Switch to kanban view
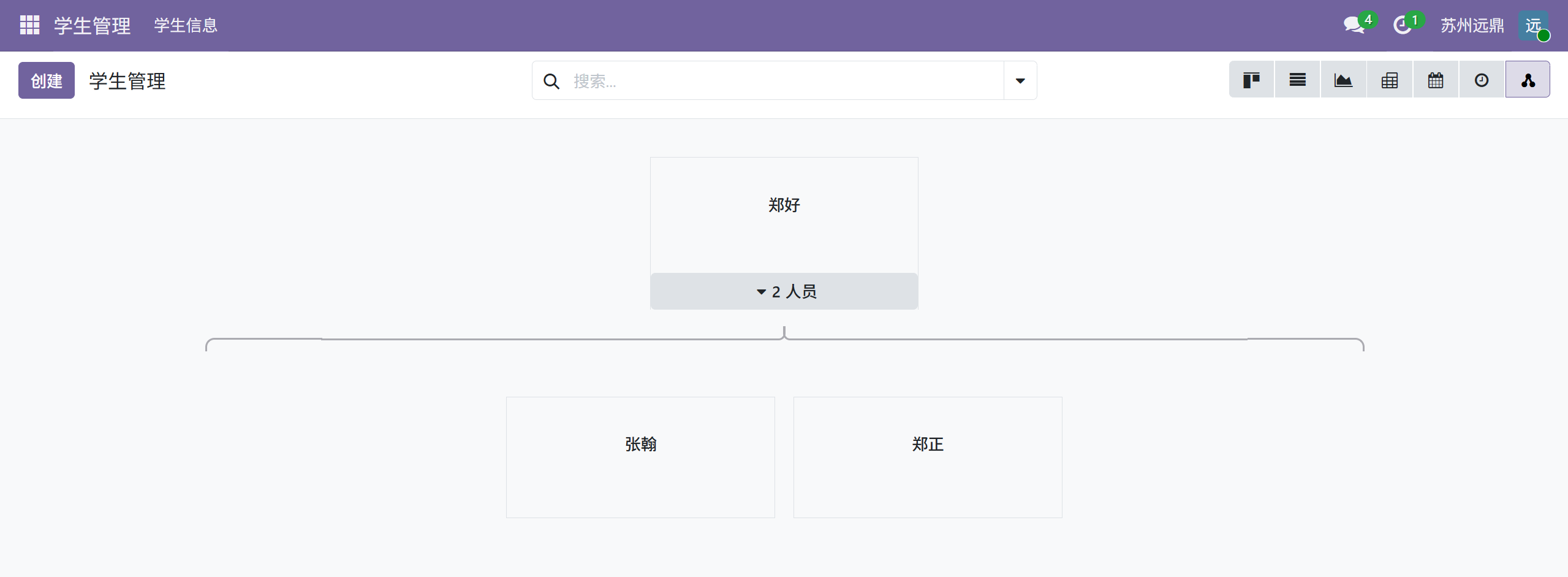The image size is (1568, 577). pyautogui.click(x=1252, y=80)
